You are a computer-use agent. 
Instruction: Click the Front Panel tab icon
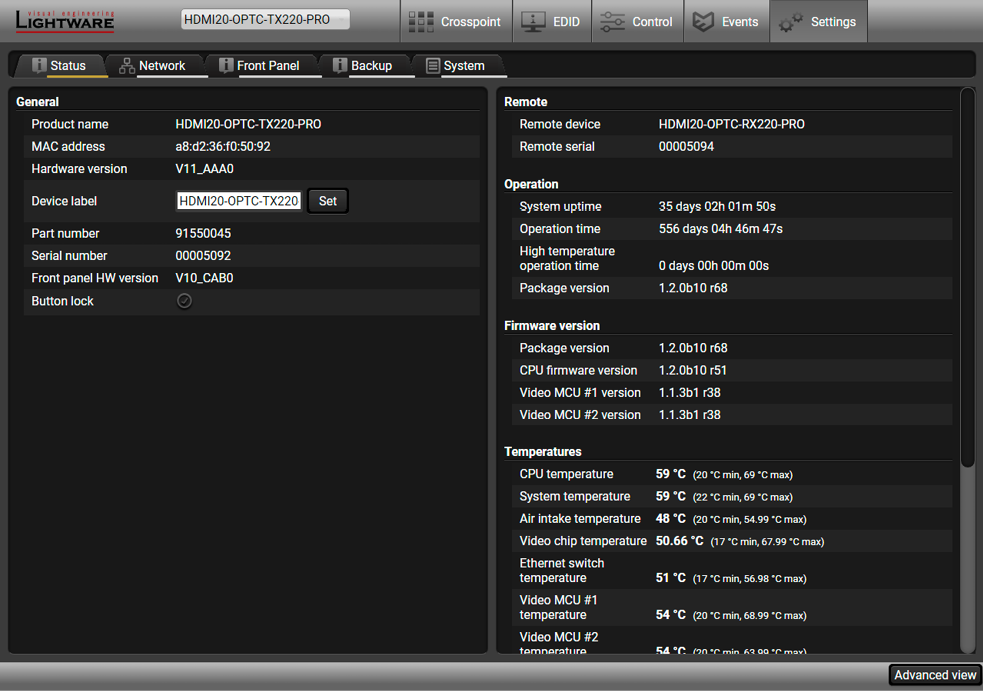(226, 65)
